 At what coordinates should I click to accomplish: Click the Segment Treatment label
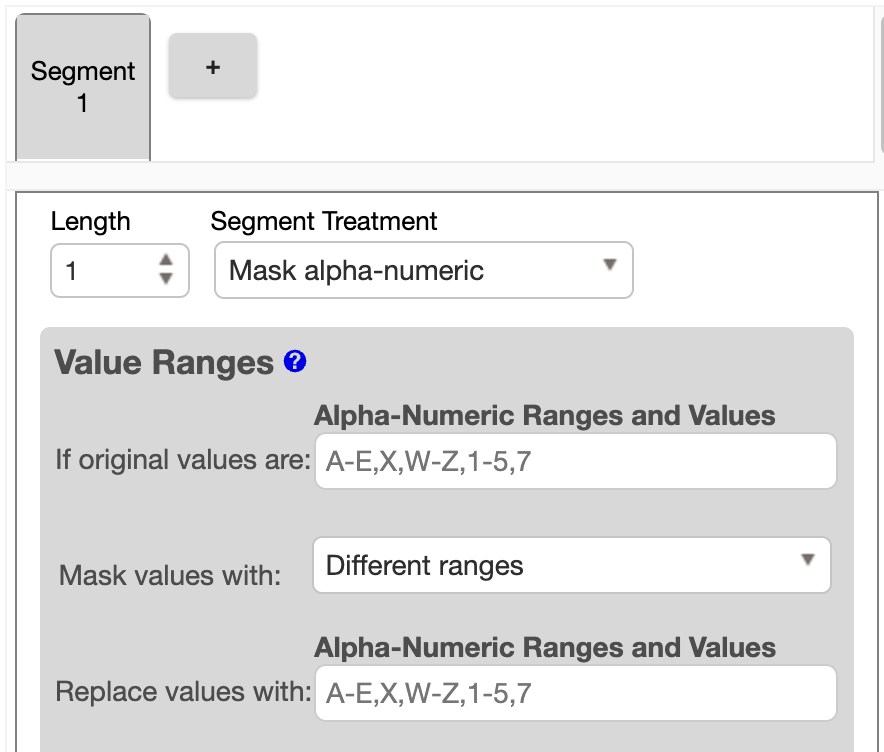pyautogui.click(x=324, y=221)
